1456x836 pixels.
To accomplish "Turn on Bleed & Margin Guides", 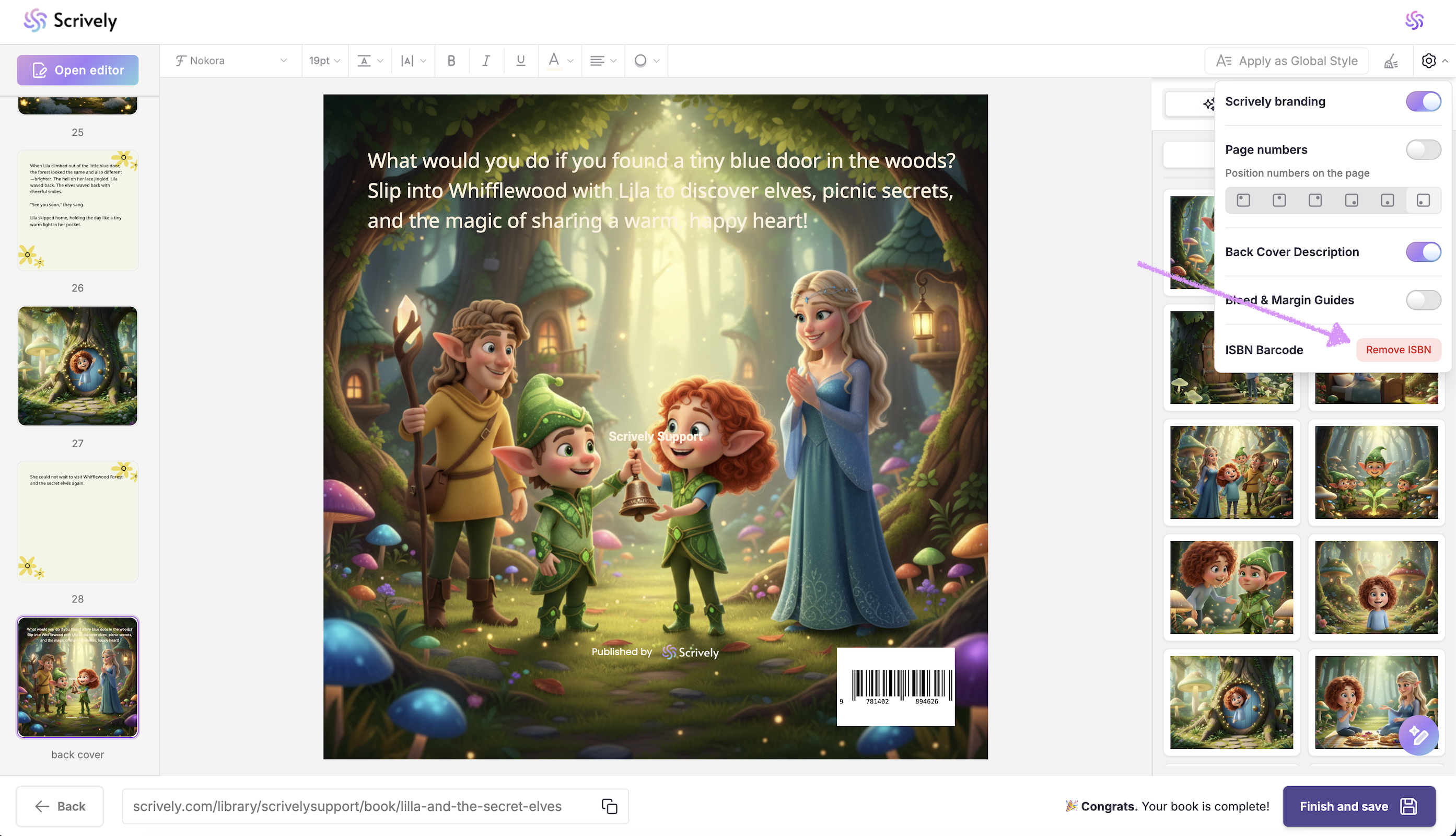I will (x=1423, y=300).
